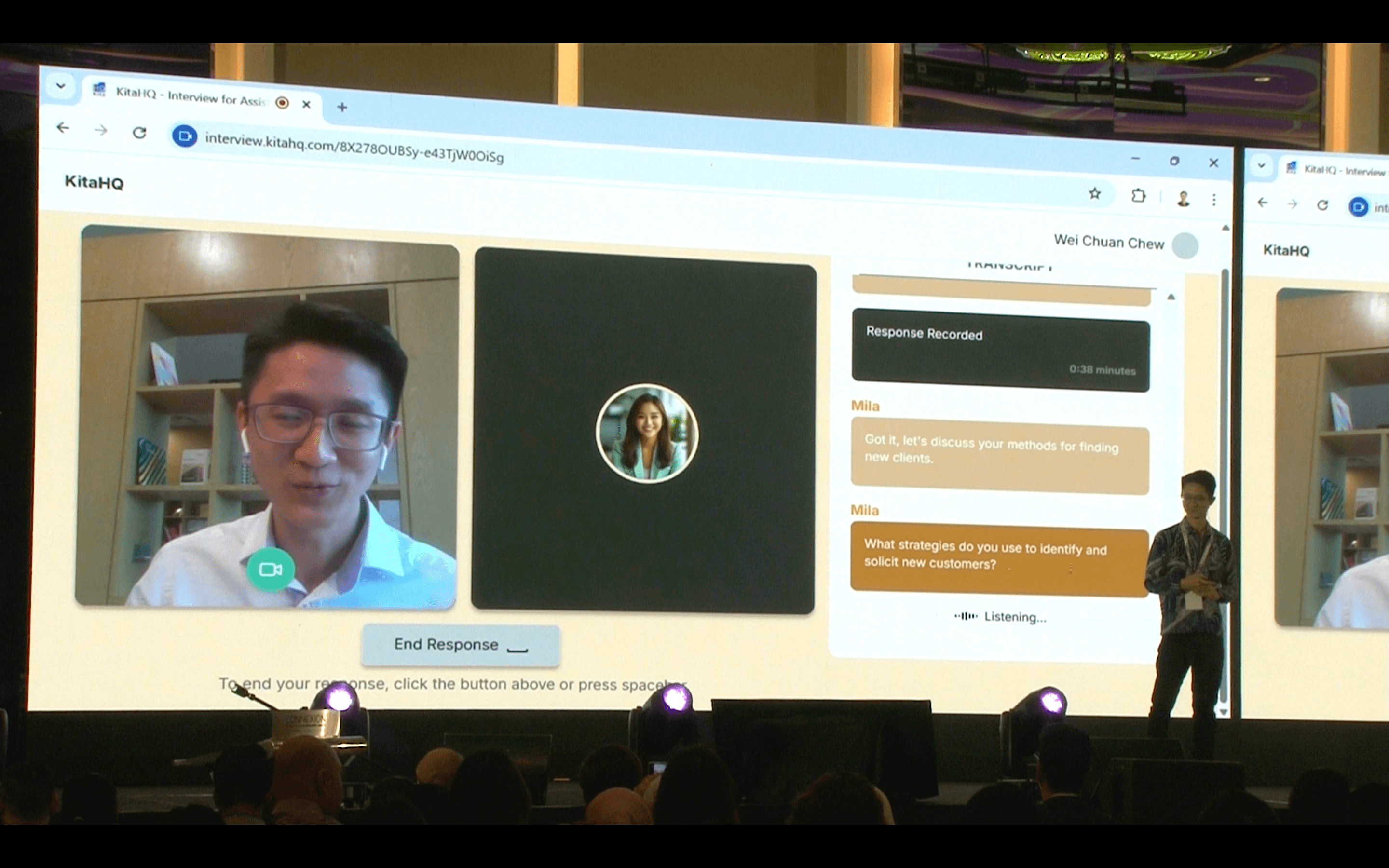1389x868 pixels.
Task: Open the Extensions puzzle icon
Action: coord(1138,196)
